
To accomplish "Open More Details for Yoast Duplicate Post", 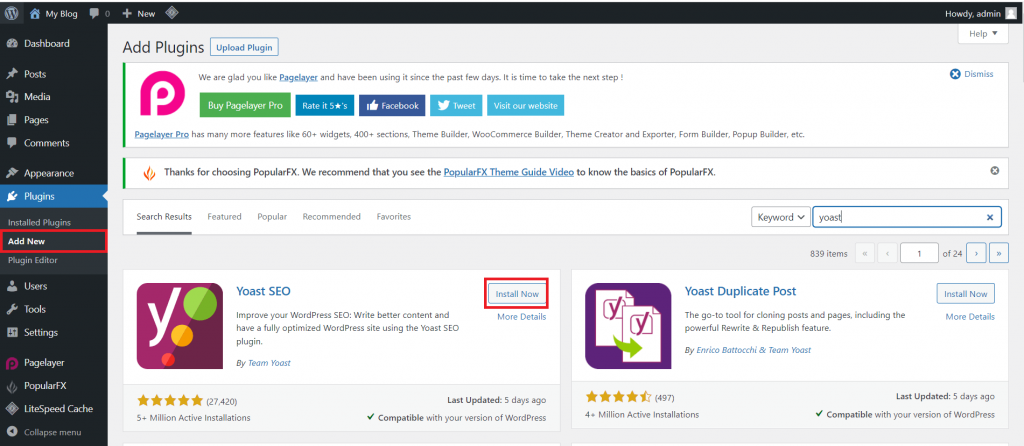I will (970, 317).
